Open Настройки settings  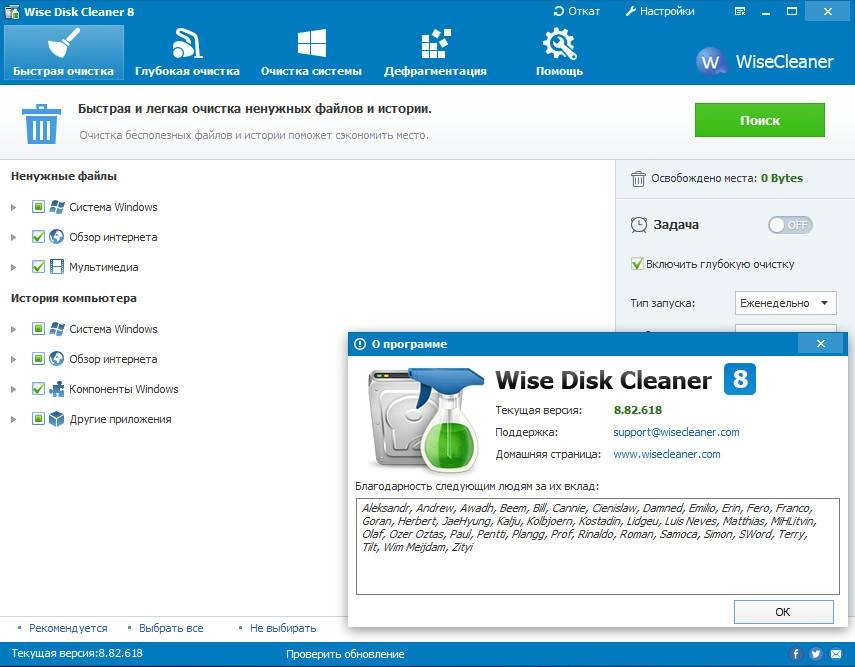coord(660,11)
